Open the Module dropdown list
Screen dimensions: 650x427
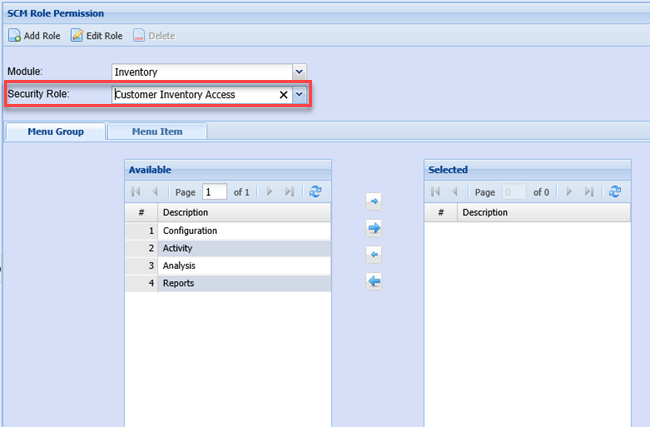pos(298,72)
